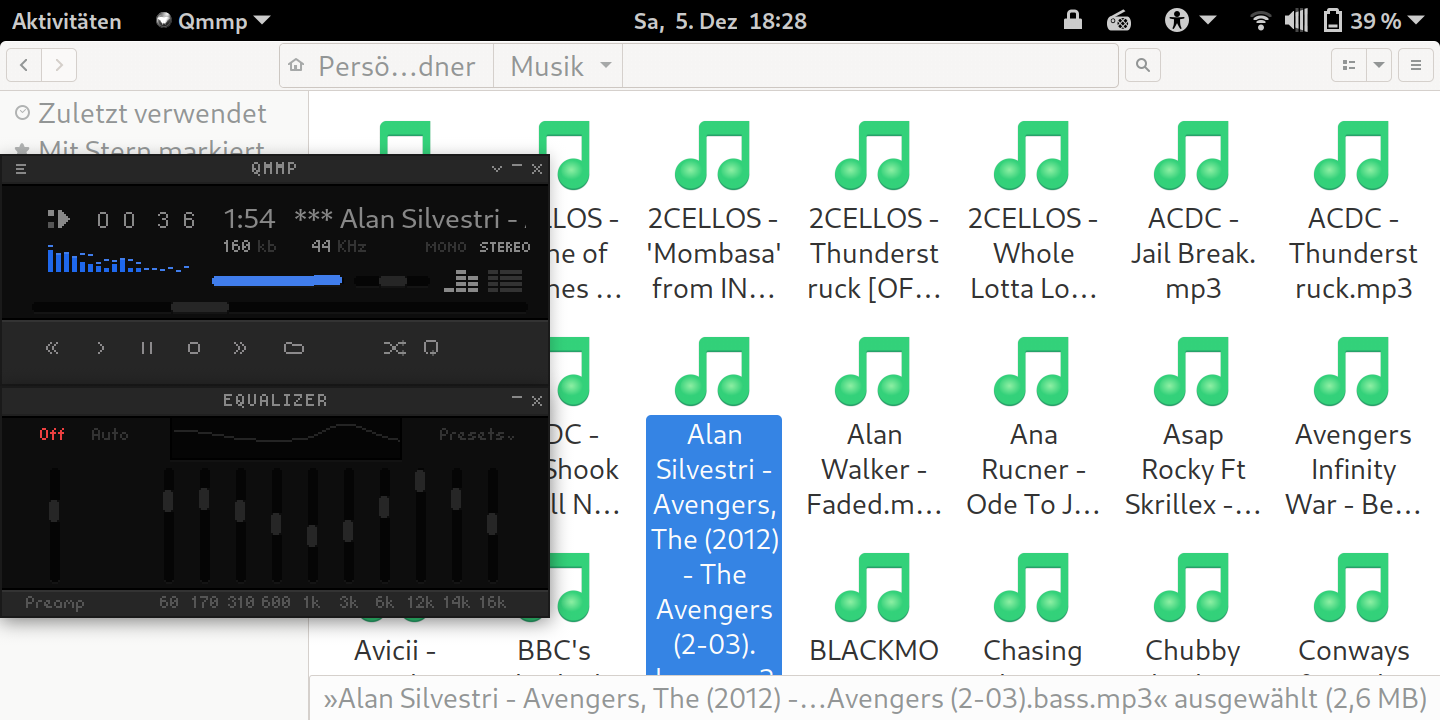1440x720 pixels.
Task: Turn equalizer on via Off button
Action: [52, 434]
